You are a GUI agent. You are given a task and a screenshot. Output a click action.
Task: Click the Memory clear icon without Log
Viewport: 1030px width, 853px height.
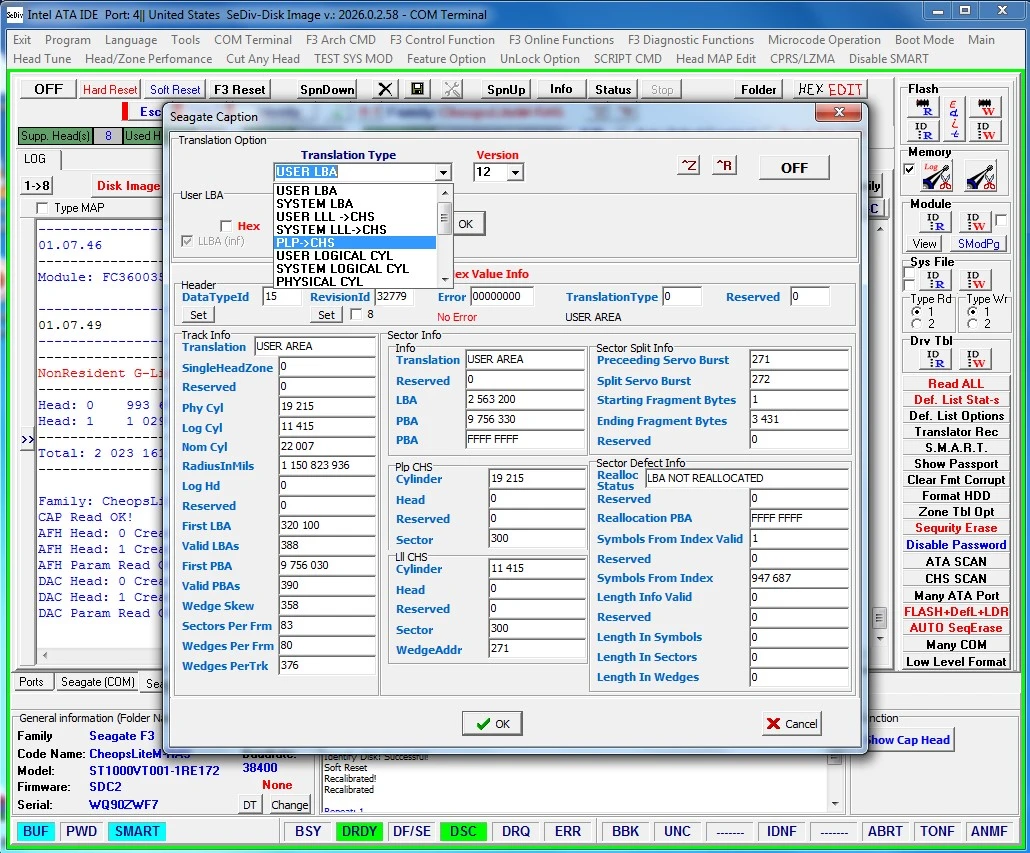coord(980,176)
